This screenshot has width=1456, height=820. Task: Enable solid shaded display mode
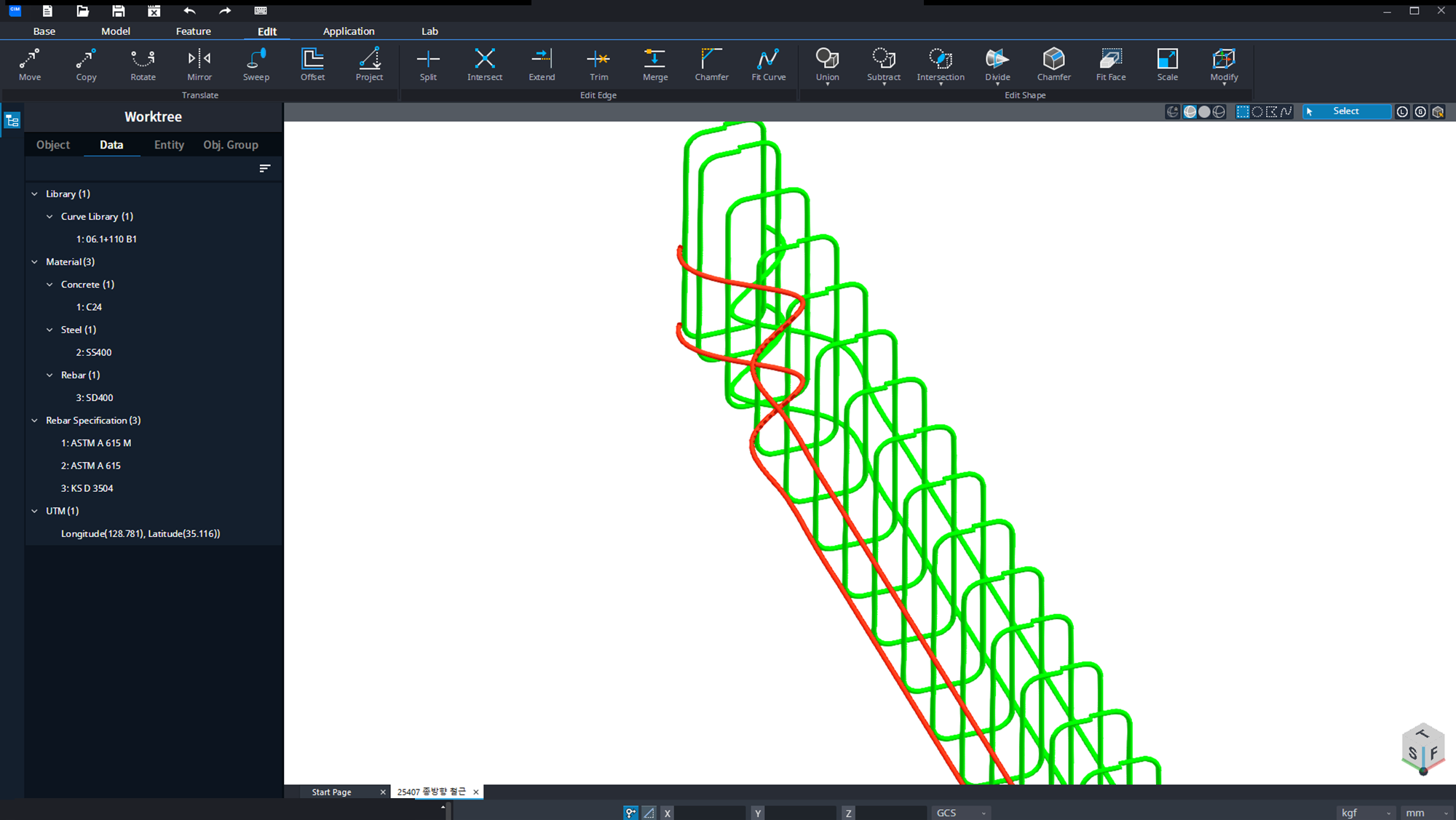point(1204,111)
